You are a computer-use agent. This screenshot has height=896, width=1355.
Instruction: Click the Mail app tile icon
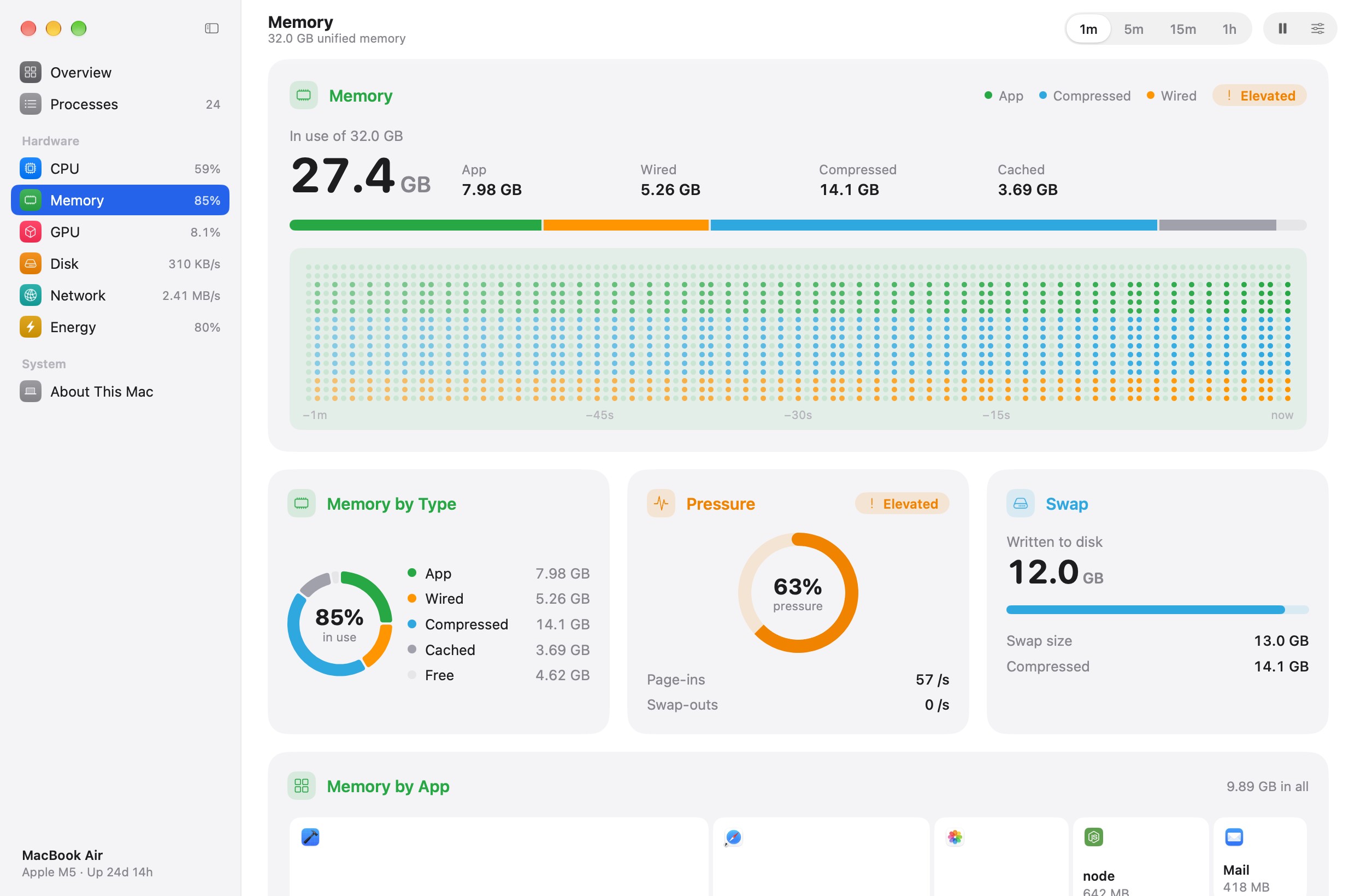tap(1234, 837)
